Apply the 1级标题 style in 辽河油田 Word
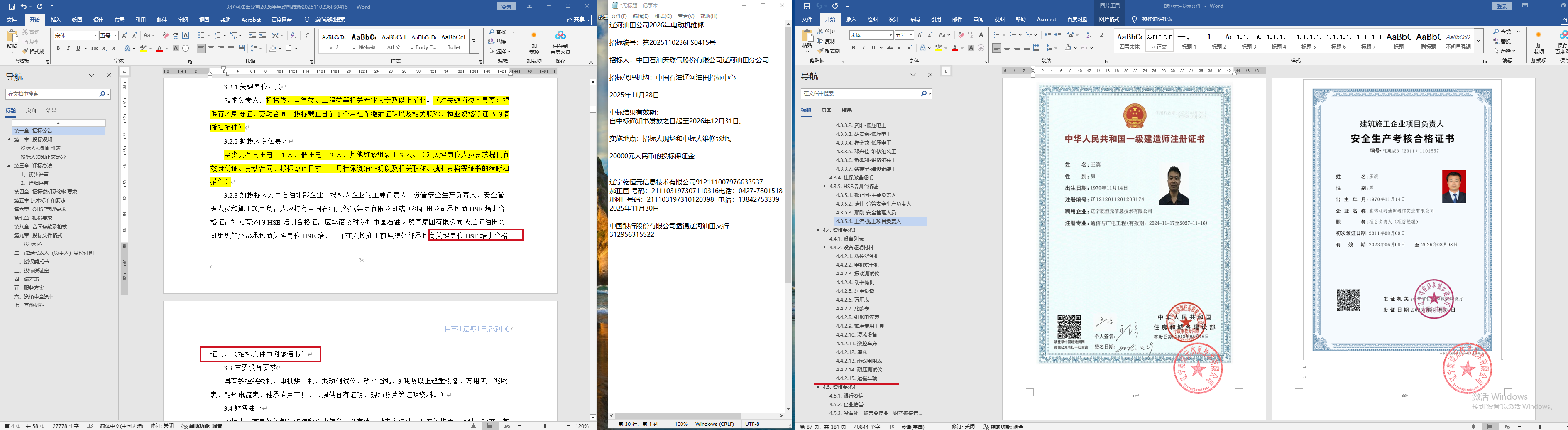 tap(364, 41)
